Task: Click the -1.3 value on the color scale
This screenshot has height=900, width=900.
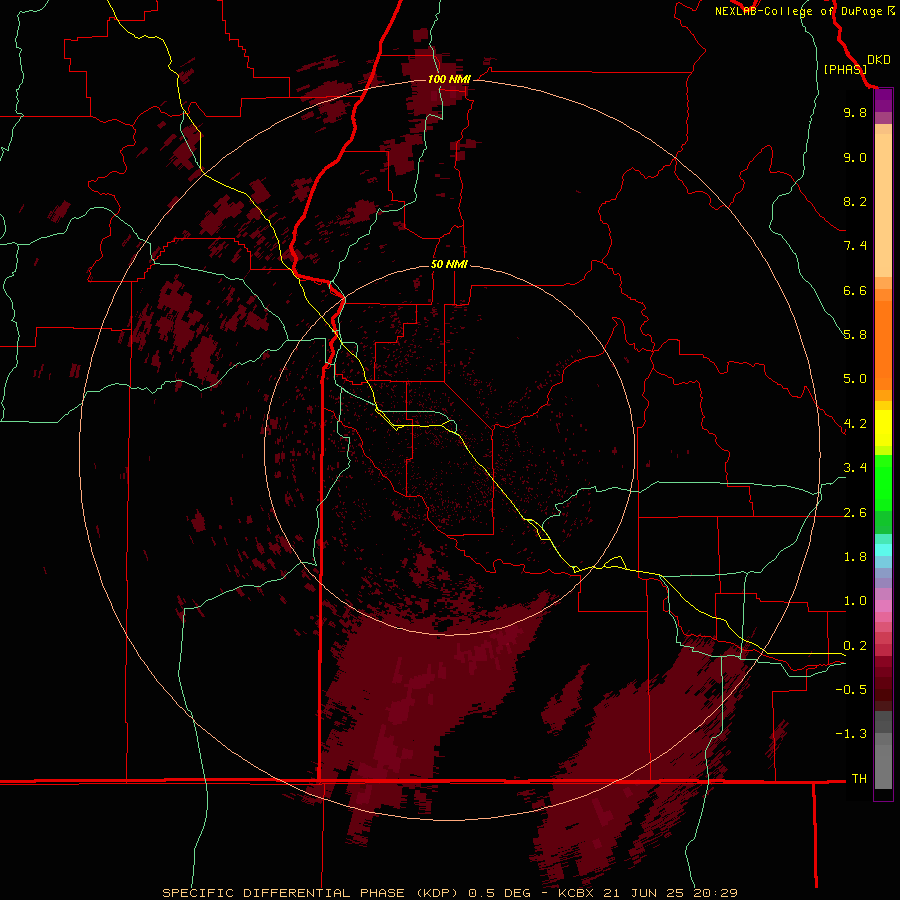Action: coord(851,734)
